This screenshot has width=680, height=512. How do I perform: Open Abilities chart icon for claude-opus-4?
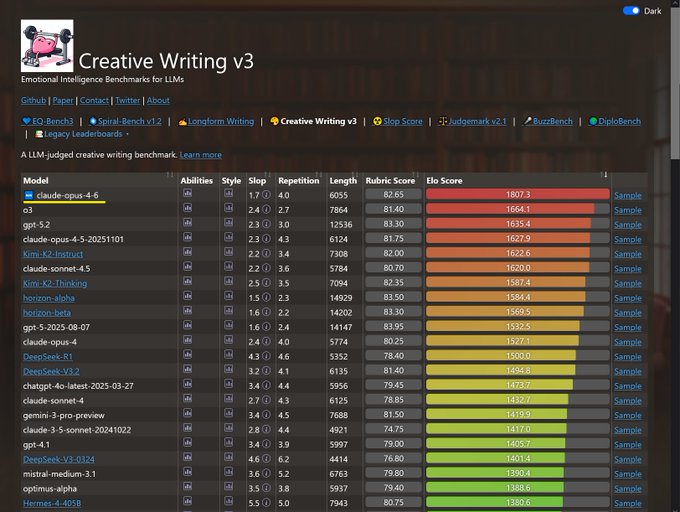(187, 340)
